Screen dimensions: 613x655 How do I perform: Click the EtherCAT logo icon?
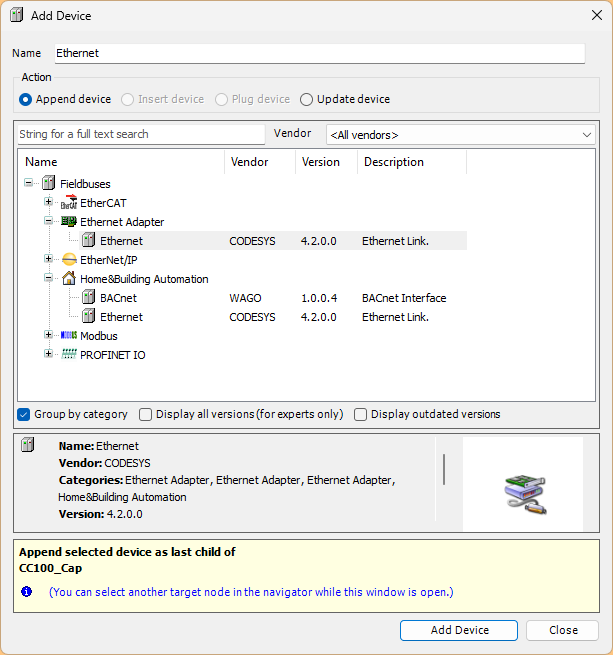tap(69, 202)
